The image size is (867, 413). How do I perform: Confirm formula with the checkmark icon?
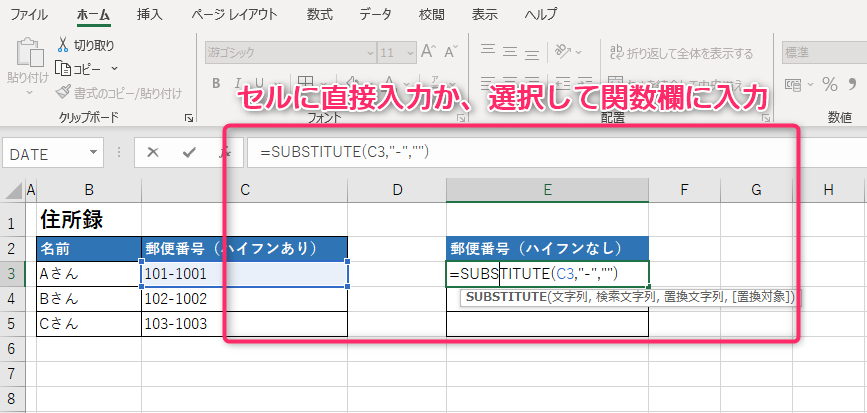(x=189, y=152)
